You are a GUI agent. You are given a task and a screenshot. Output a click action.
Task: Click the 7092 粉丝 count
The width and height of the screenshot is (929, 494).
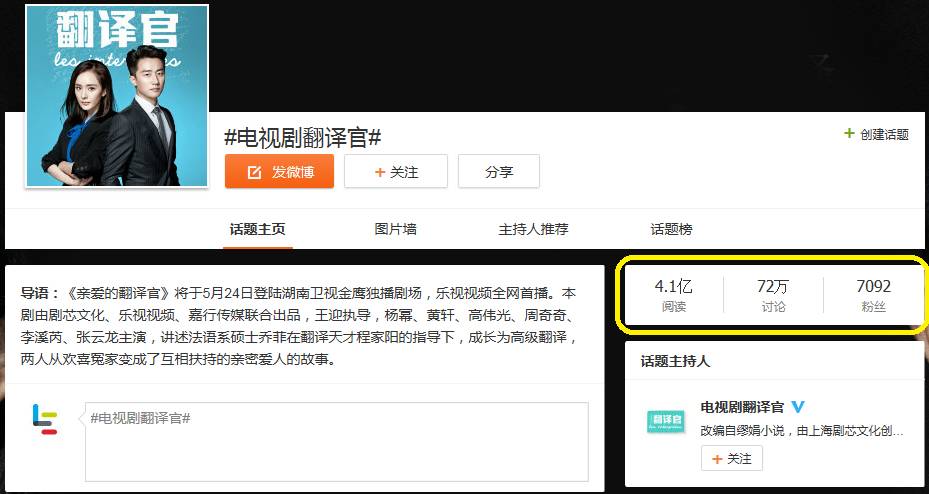click(x=874, y=295)
